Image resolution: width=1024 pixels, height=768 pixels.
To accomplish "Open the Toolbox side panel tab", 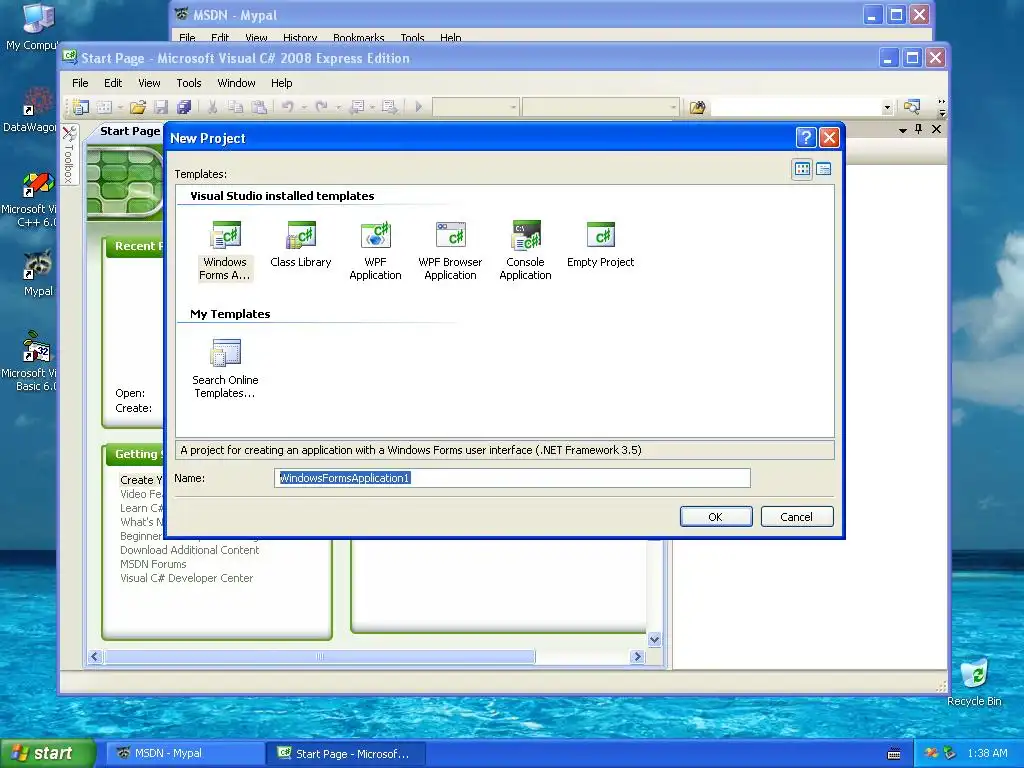I will click(69, 155).
